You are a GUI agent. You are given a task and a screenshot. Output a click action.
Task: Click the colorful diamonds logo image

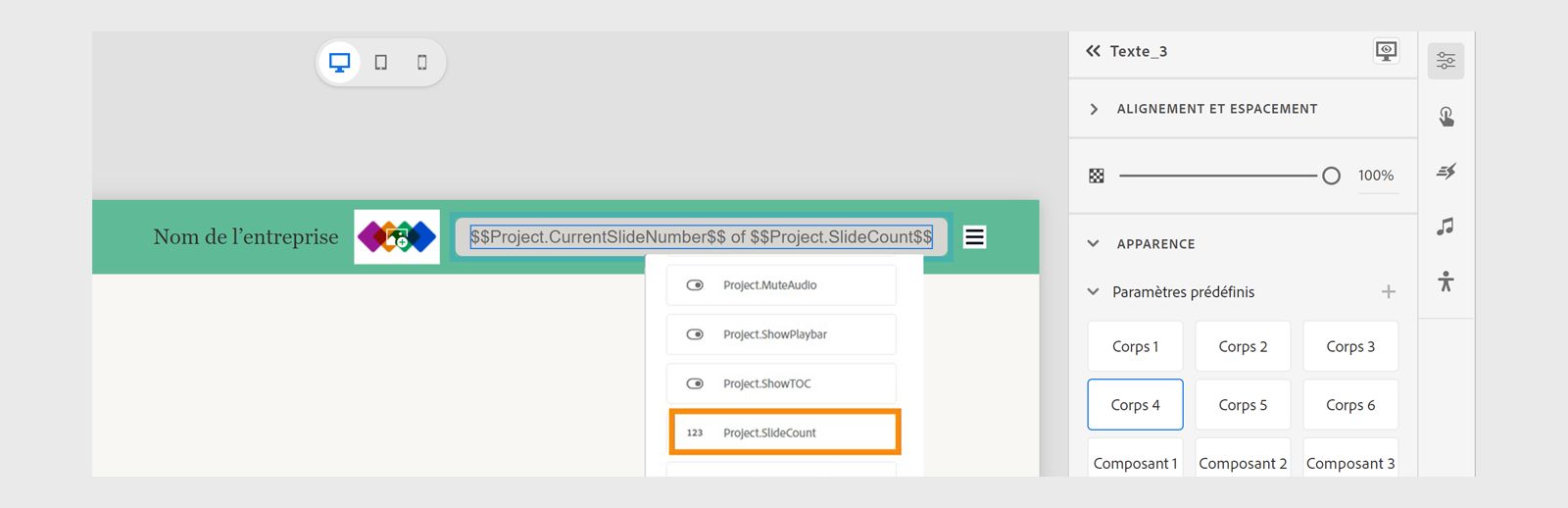(397, 236)
